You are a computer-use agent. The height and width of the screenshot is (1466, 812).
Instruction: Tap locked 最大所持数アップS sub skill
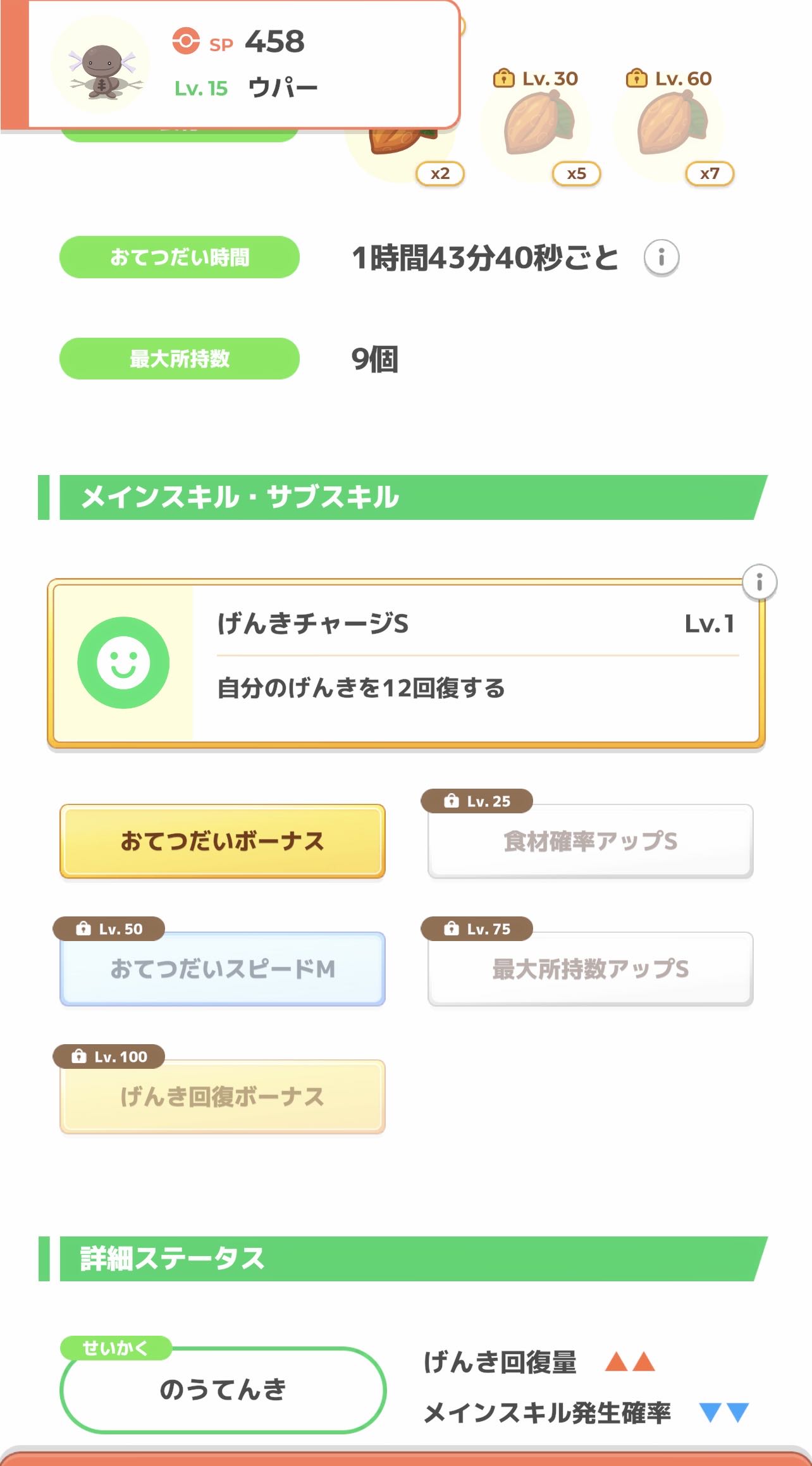[x=590, y=969]
